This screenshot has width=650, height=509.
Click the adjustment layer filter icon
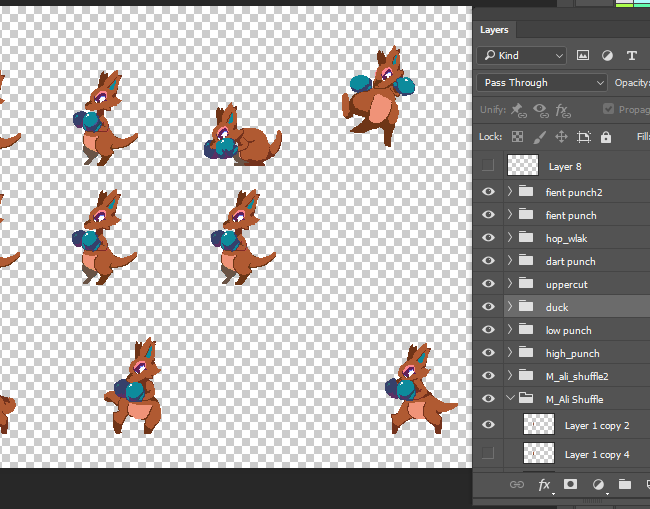607,56
